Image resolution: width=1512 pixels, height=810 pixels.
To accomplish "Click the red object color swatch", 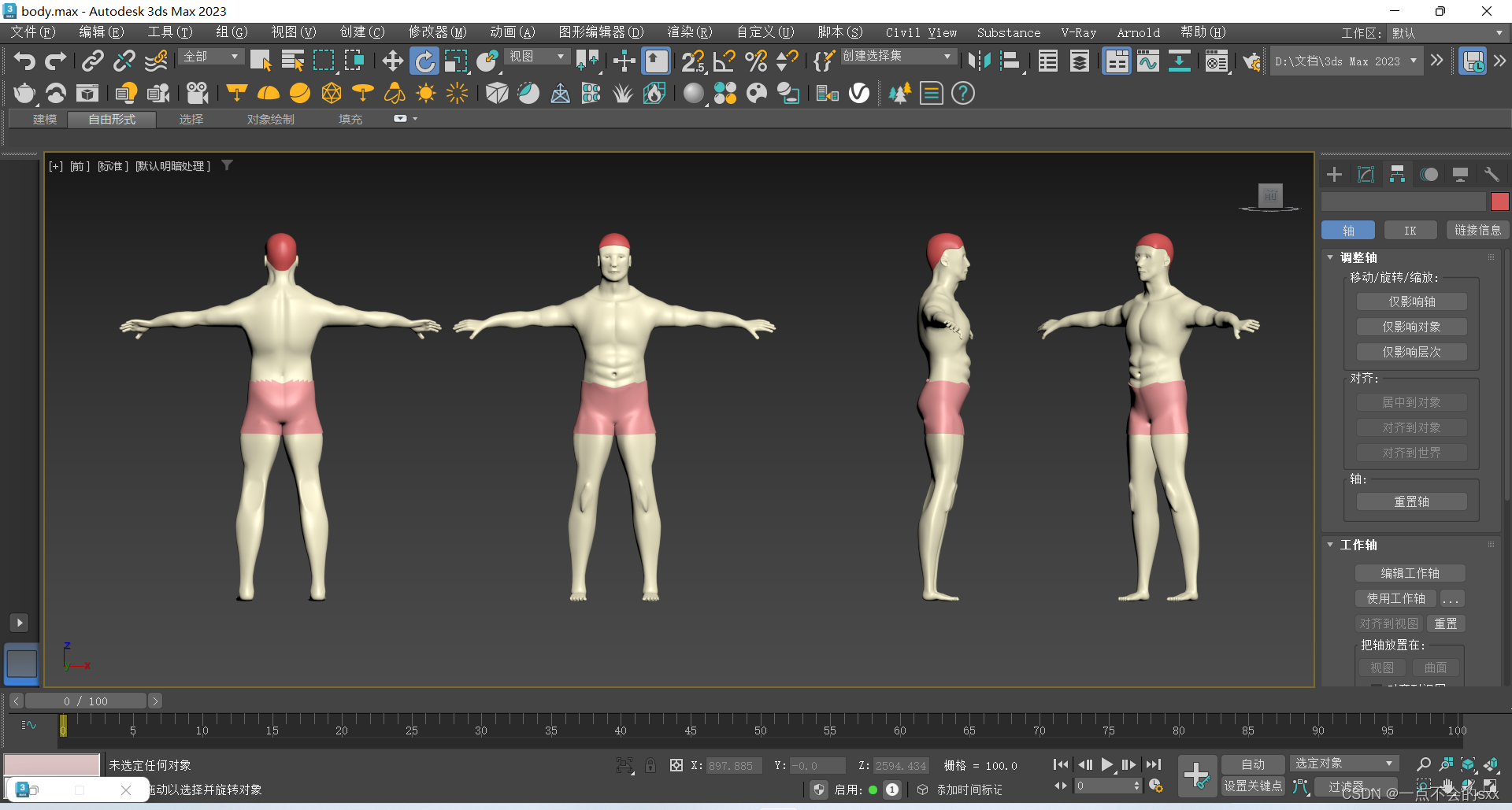I will coord(1499,202).
